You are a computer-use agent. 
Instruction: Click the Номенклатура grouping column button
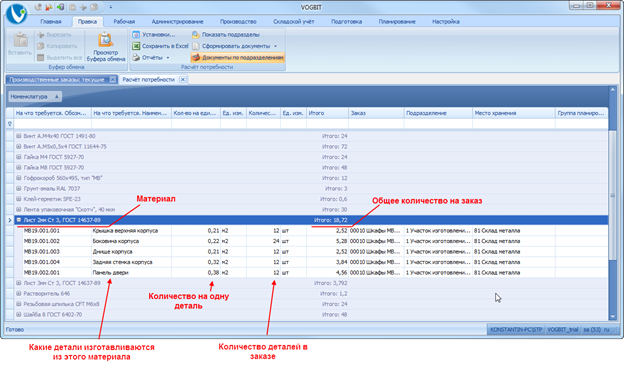[35, 96]
